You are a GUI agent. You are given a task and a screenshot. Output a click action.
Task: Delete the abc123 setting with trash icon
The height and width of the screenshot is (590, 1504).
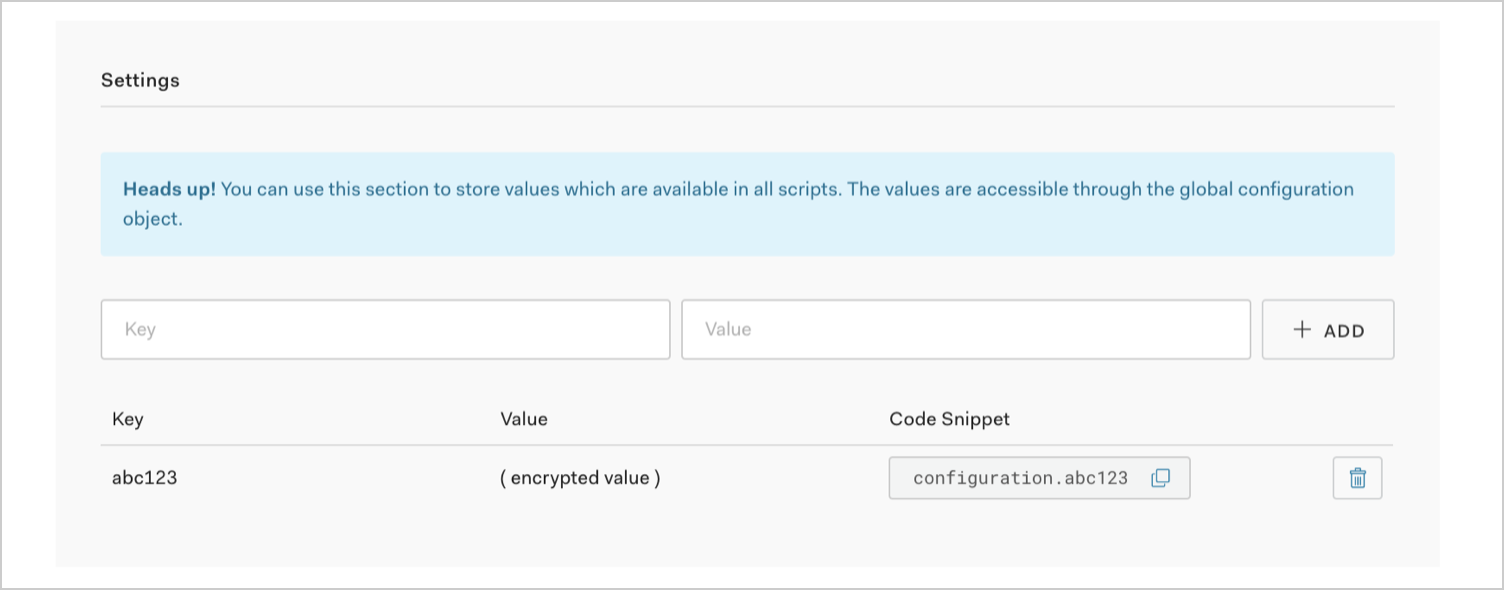click(1357, 478)
